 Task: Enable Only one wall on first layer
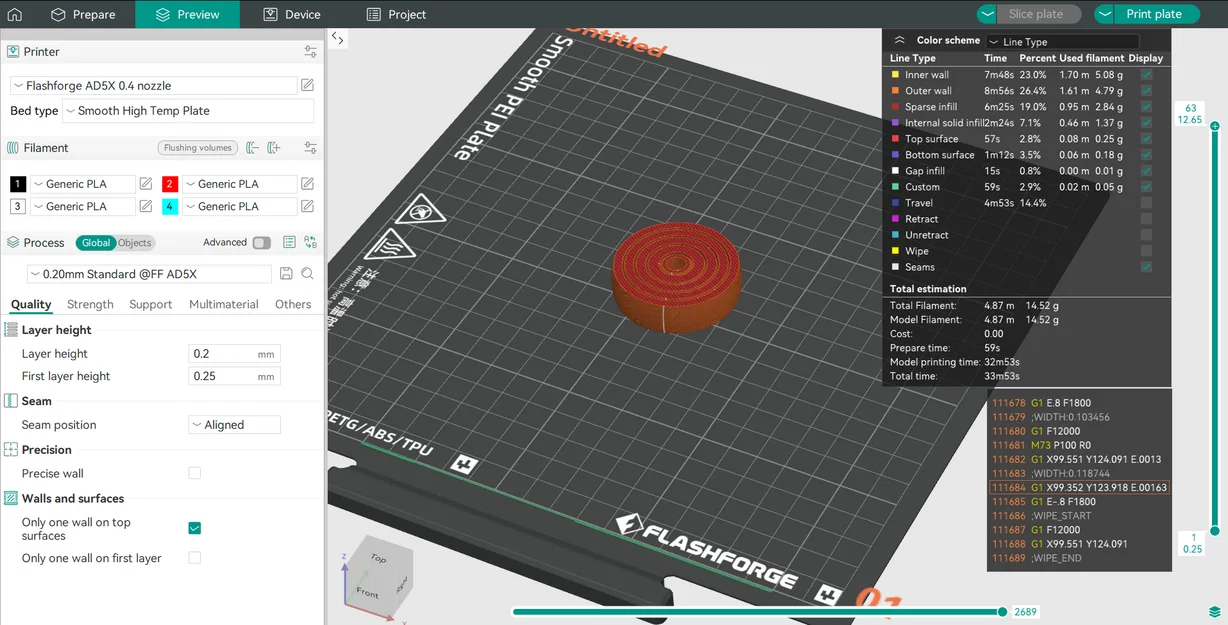(195, 558)
